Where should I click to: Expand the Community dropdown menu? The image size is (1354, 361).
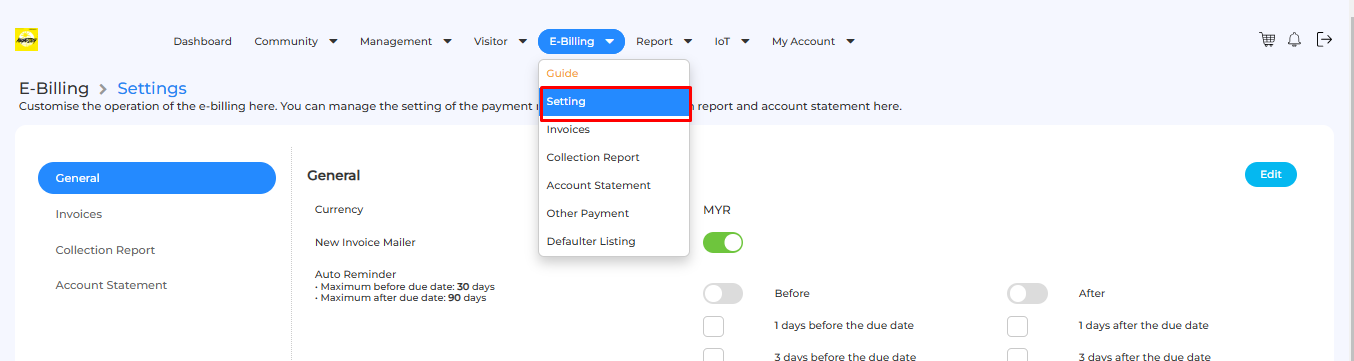[296, 41]
